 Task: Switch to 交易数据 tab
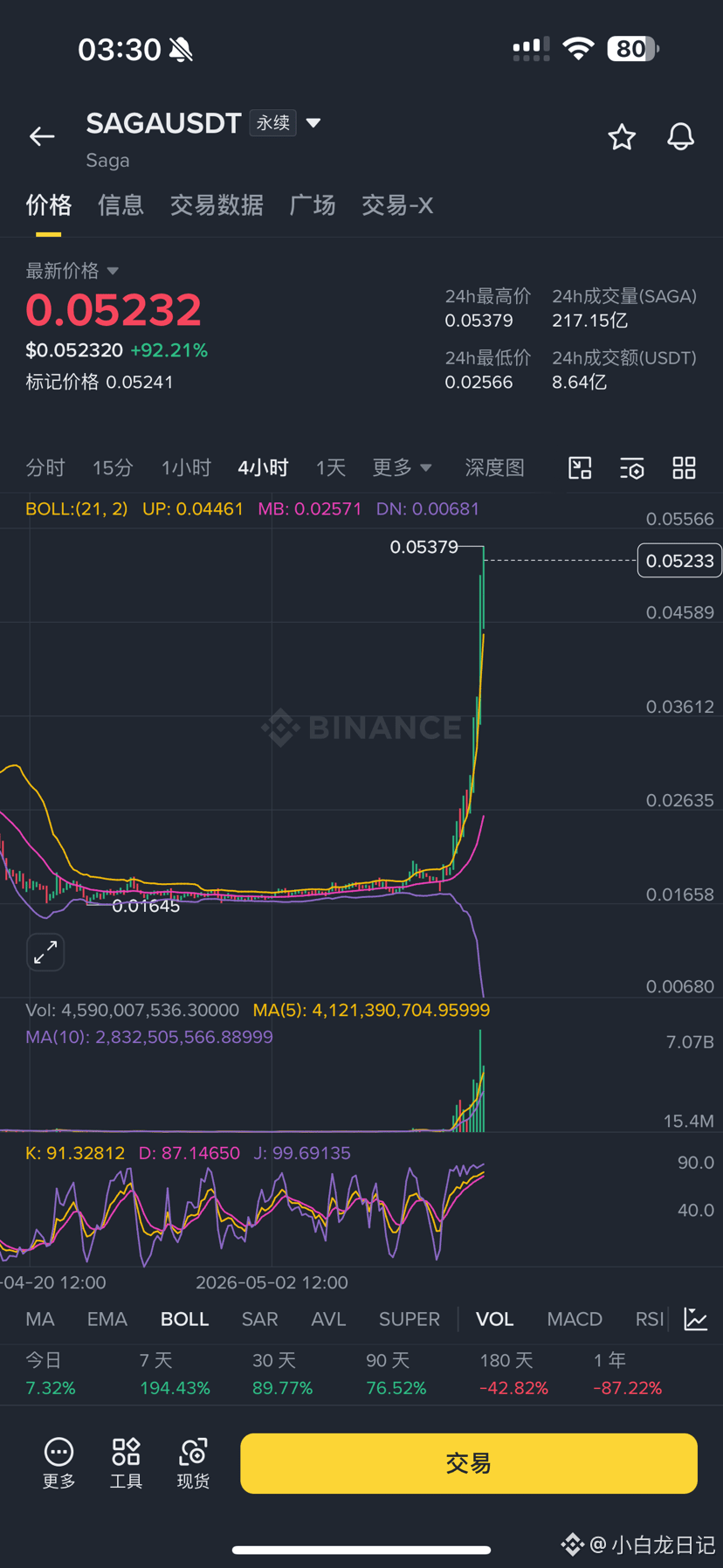[217, 205]
